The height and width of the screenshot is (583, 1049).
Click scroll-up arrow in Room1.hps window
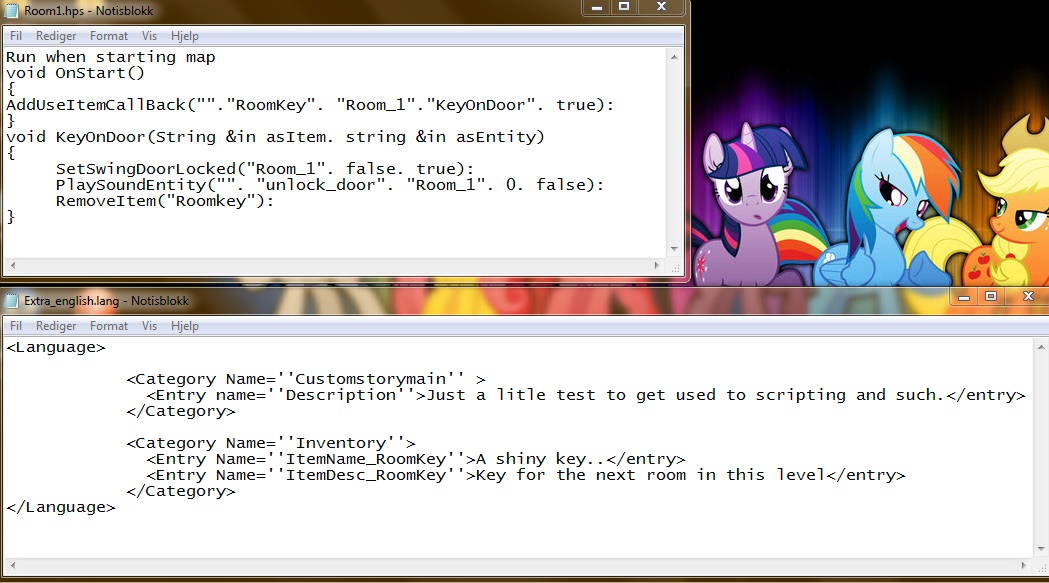[x=675, y=56]
